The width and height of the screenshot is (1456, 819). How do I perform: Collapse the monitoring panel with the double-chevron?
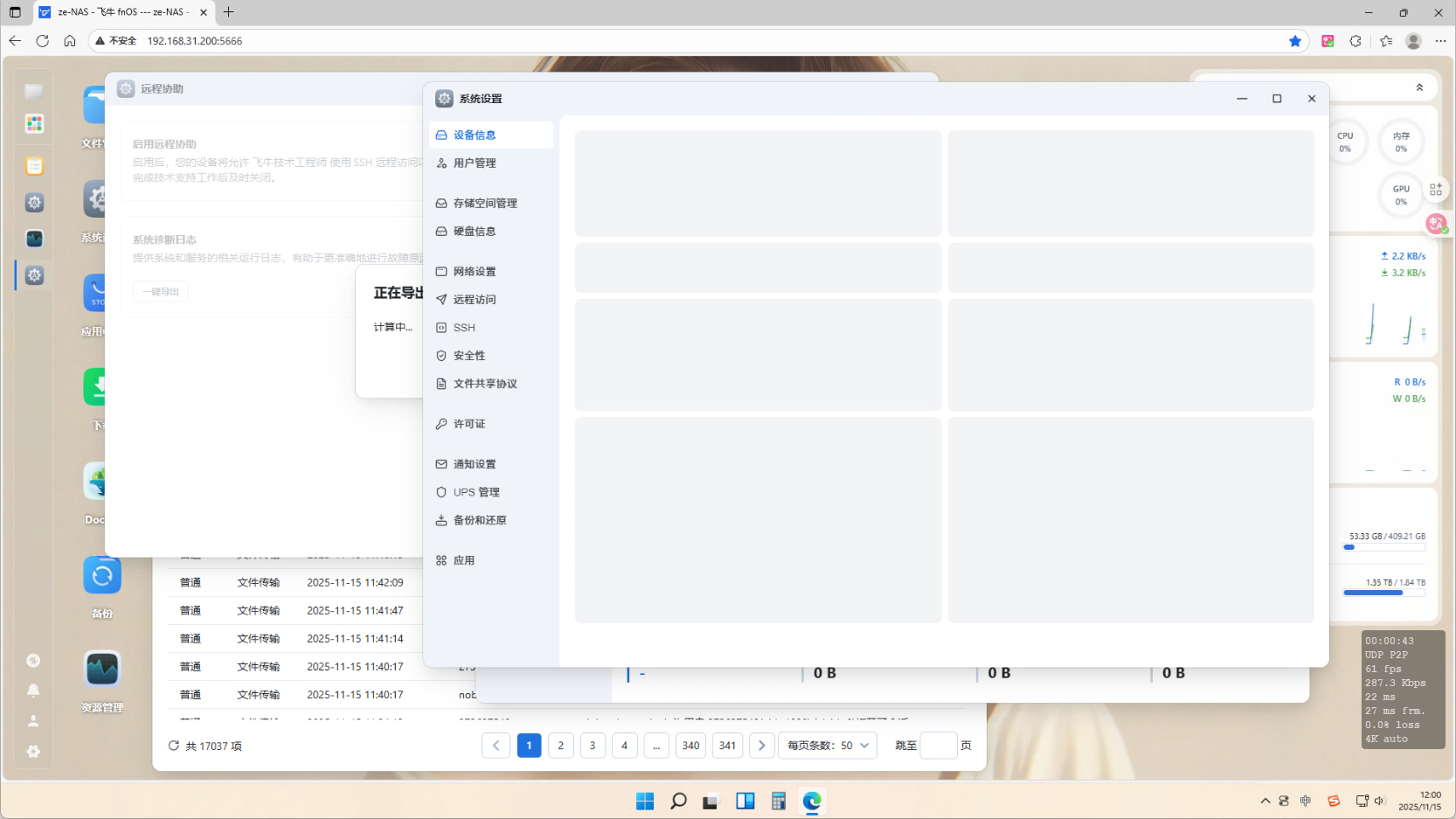tap(1420, 87)
